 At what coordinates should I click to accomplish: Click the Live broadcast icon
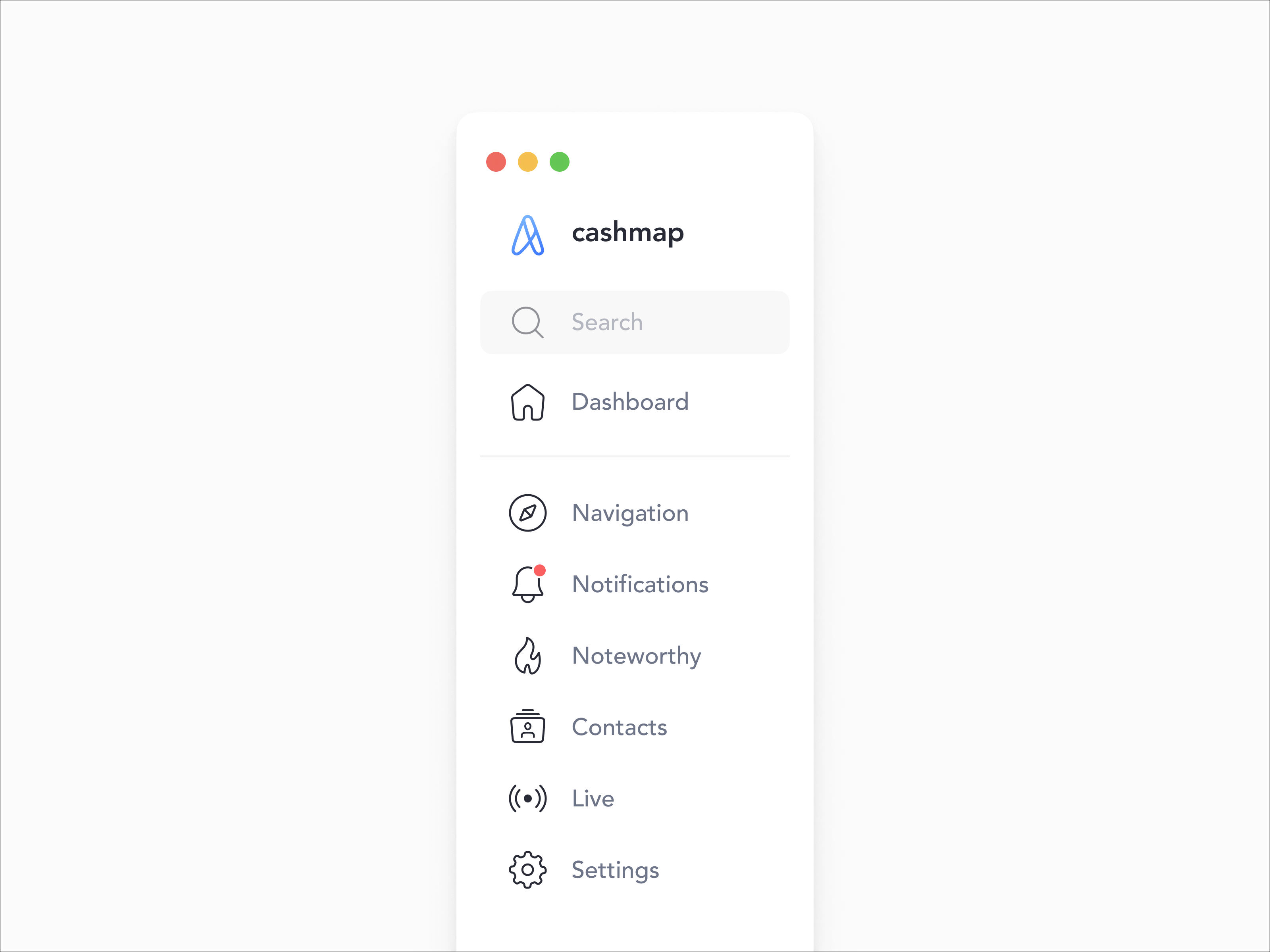click(x=527, y=798)
